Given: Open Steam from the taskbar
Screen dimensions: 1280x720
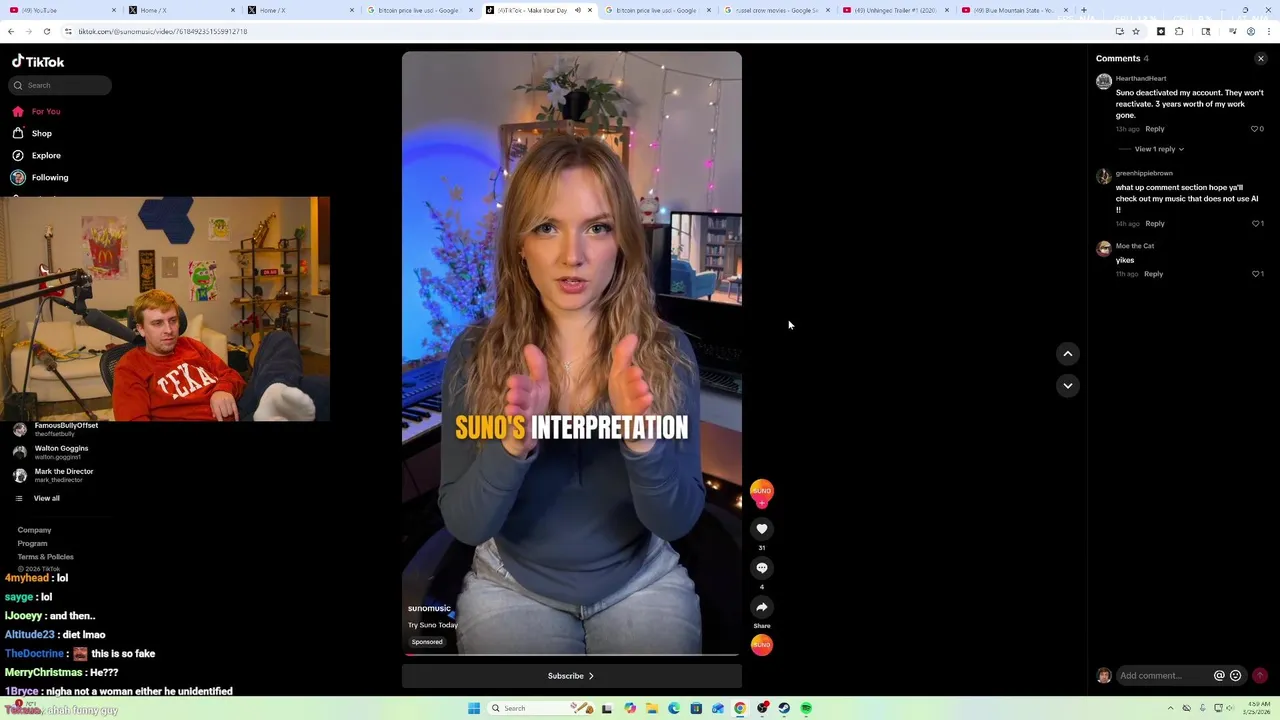Looking at the screenshot, I should 784,708.
